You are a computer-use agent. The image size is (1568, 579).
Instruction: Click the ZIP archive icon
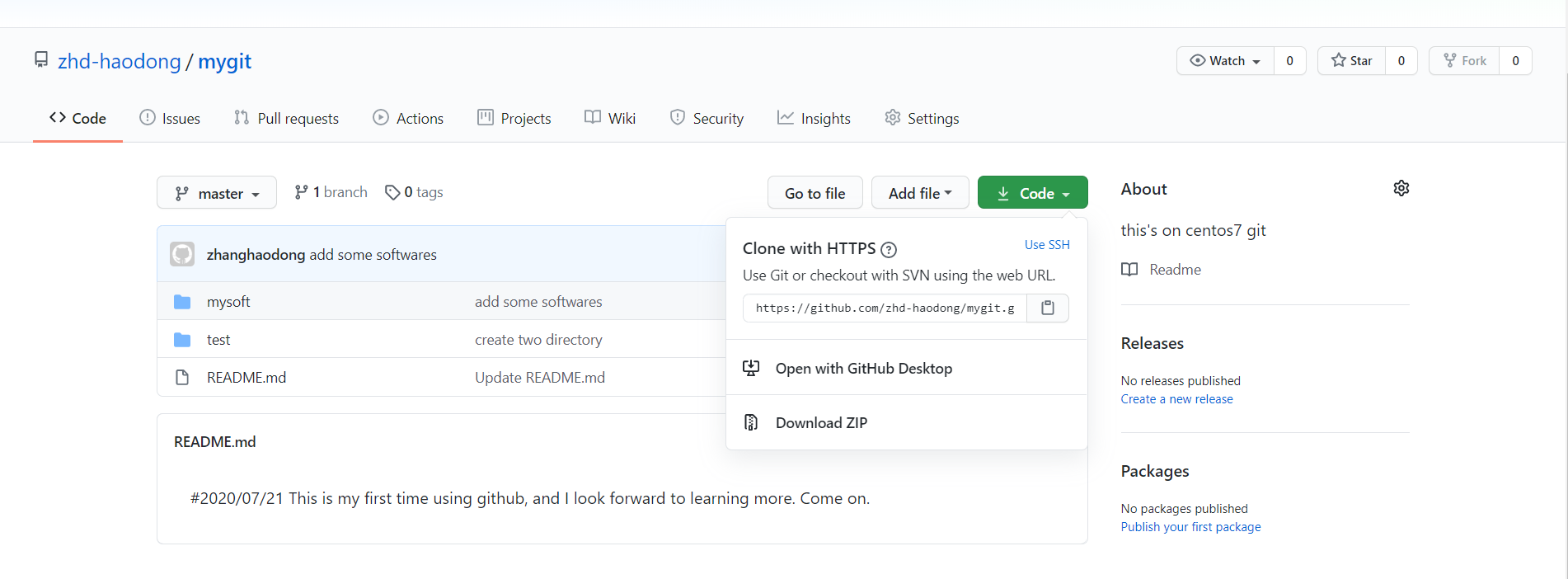pyautogui.click(x=751, y=422)
